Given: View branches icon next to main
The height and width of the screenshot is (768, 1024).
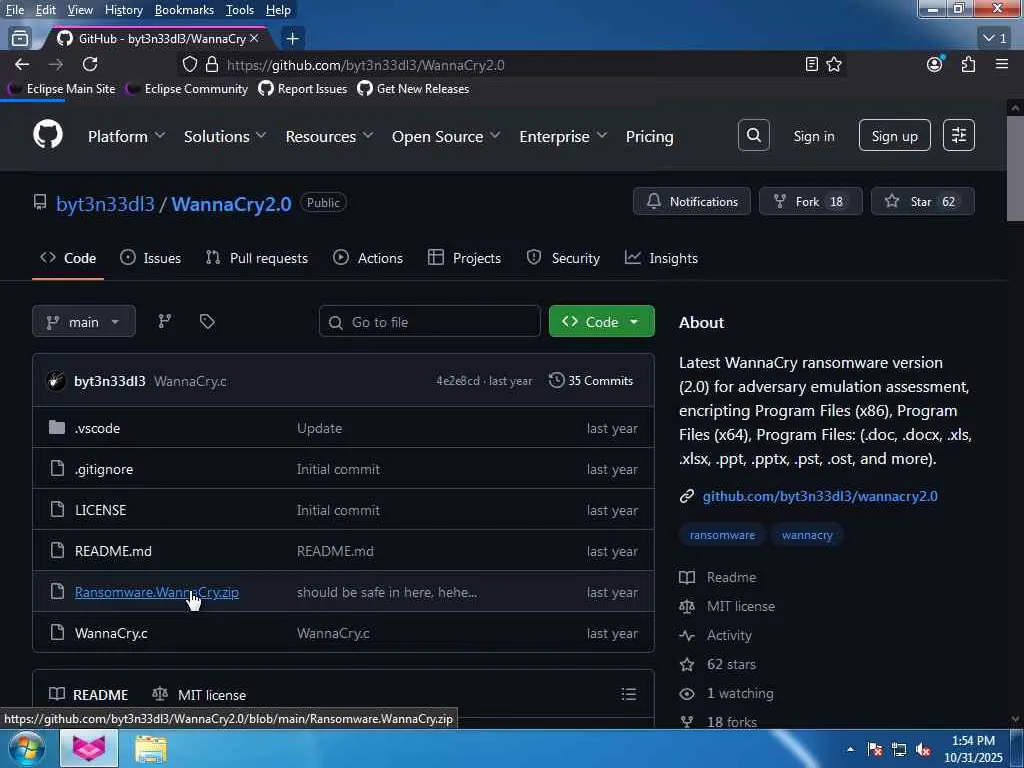Looking at the screenshot, I should tap(165, 321).
